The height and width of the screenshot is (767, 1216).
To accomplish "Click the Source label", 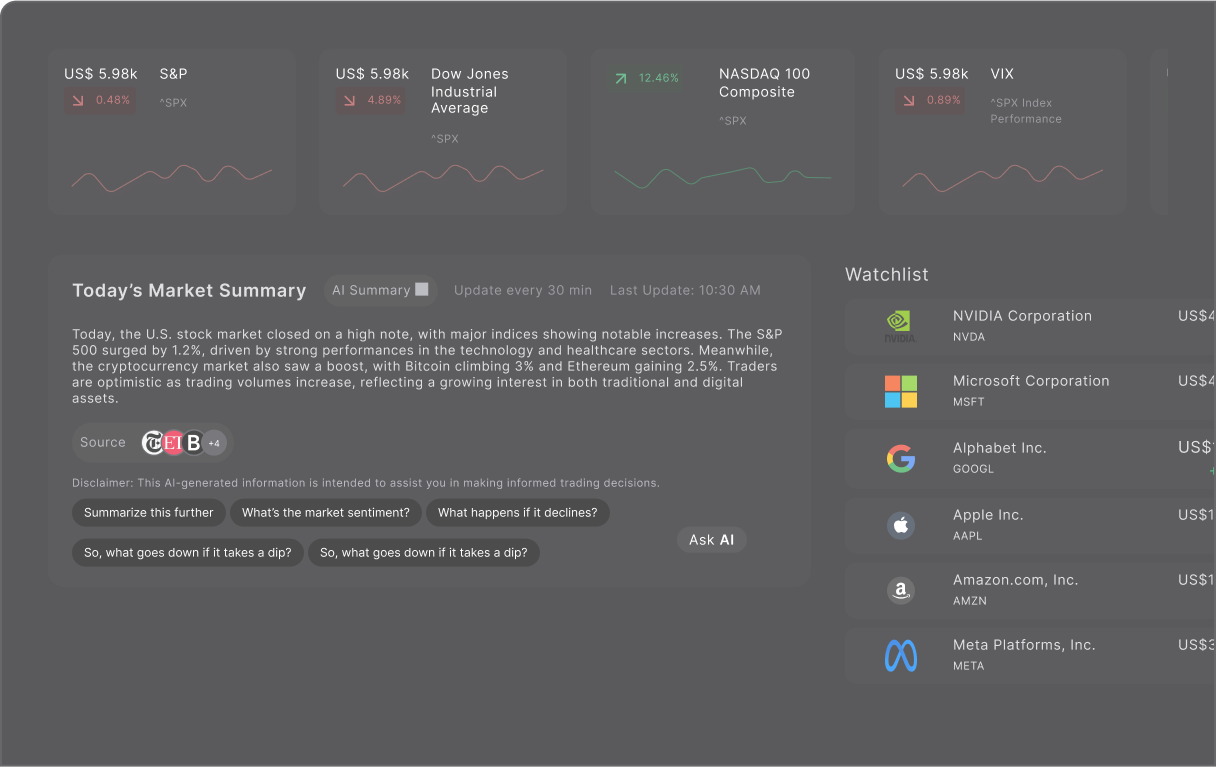I will click(103, 442).
